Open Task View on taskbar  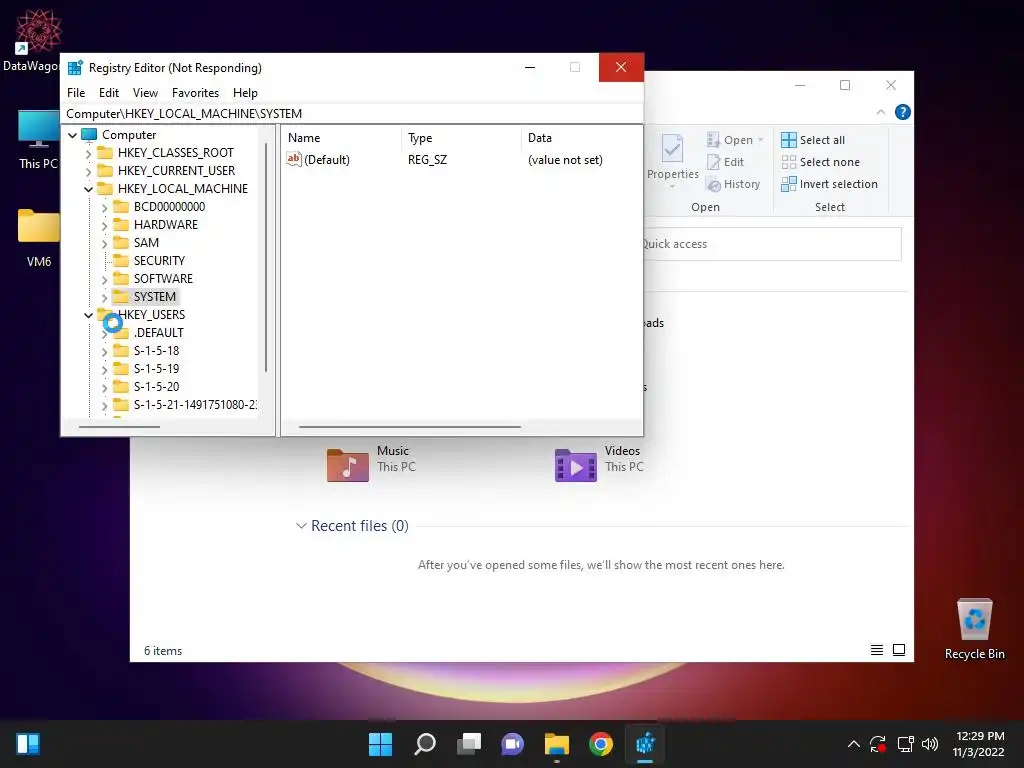(x=469, y=744)
